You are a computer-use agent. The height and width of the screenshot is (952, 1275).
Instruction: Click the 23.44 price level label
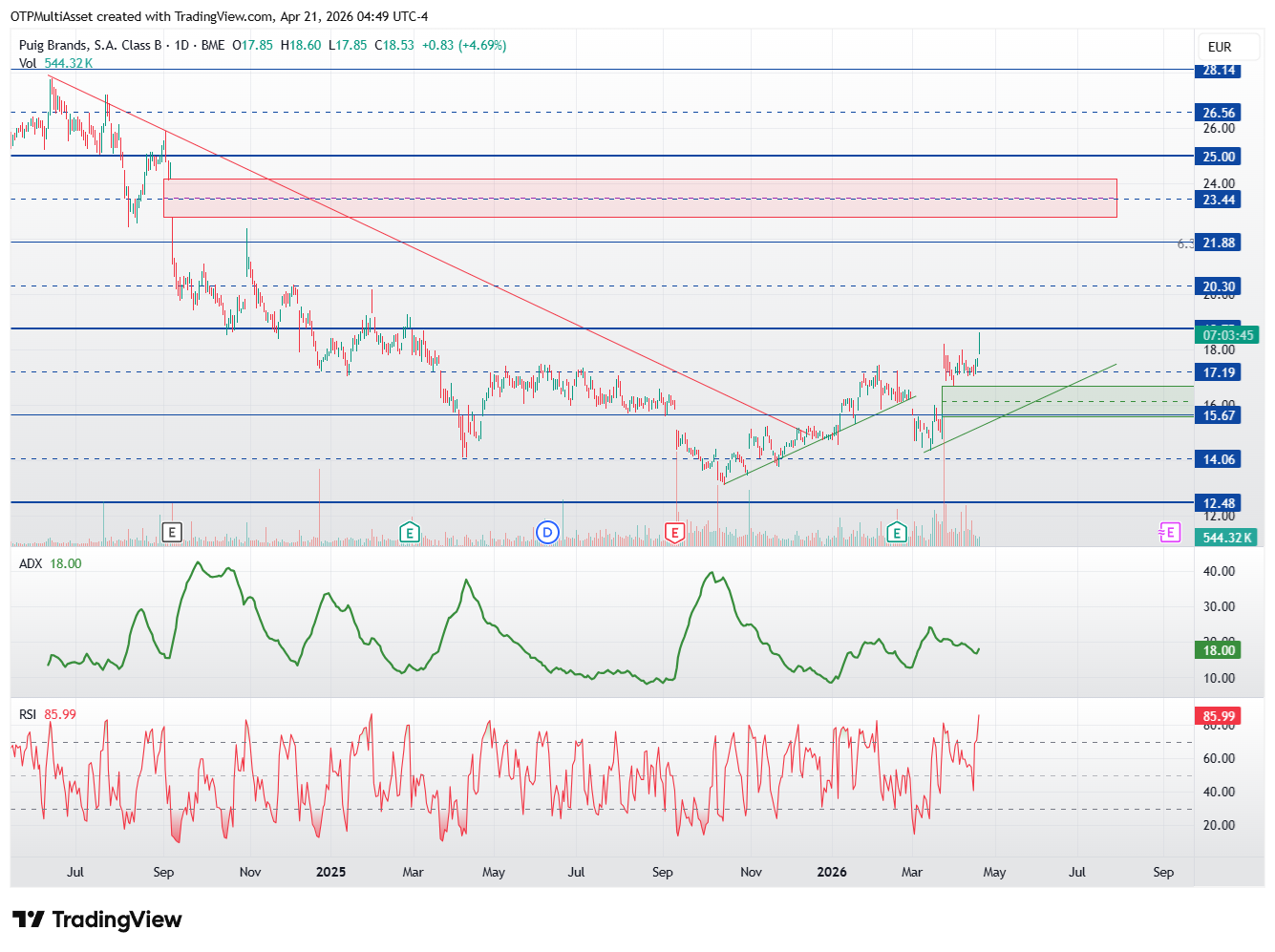(1219, 200)
